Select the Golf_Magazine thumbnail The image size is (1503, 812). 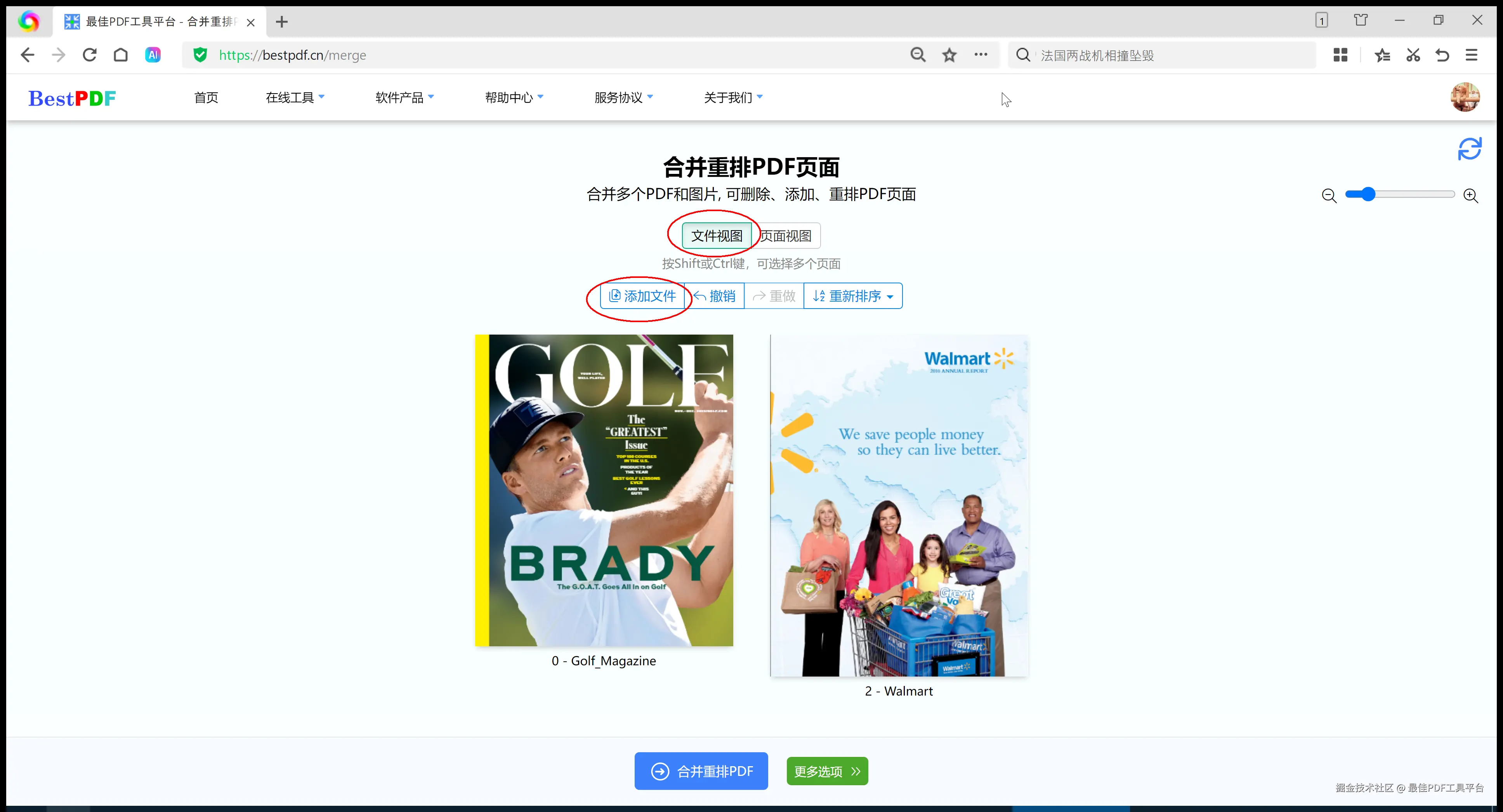coord(604,490)
